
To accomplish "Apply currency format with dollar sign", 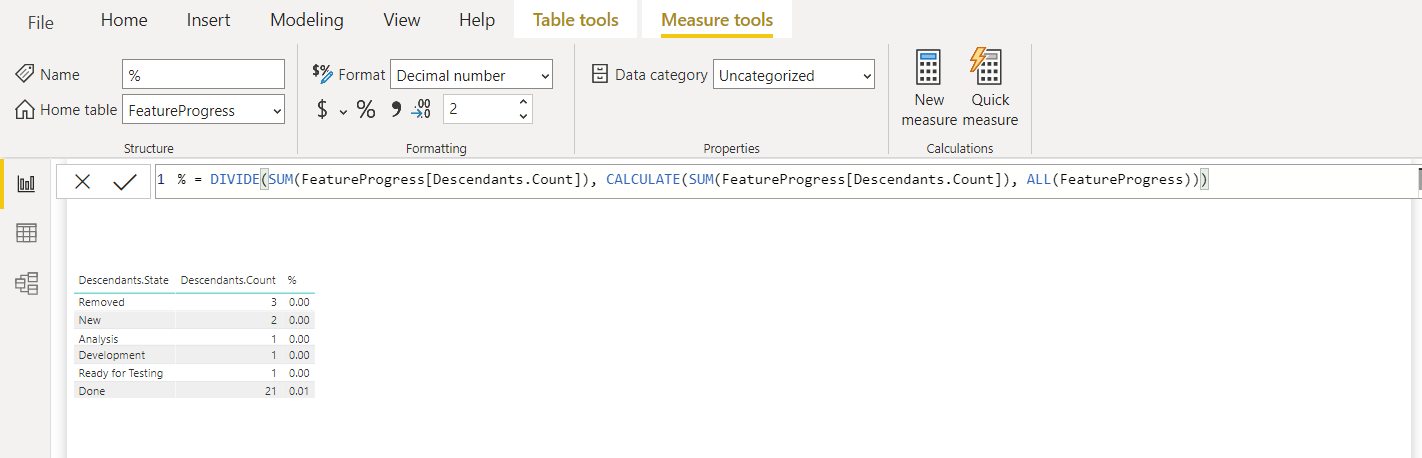I will [322, 110].
